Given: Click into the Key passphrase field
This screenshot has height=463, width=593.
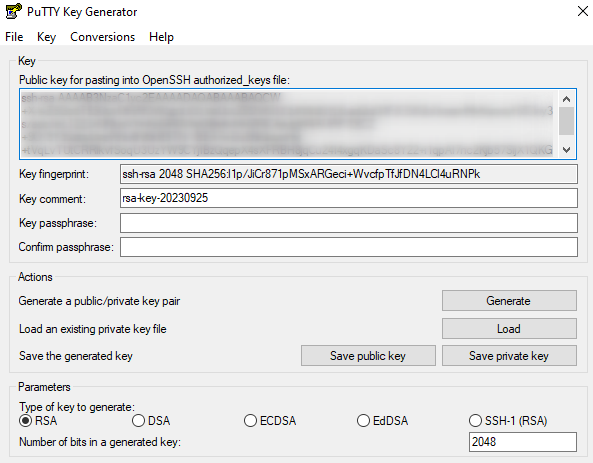Looking at the screenshot, I should tap(349, 223).
